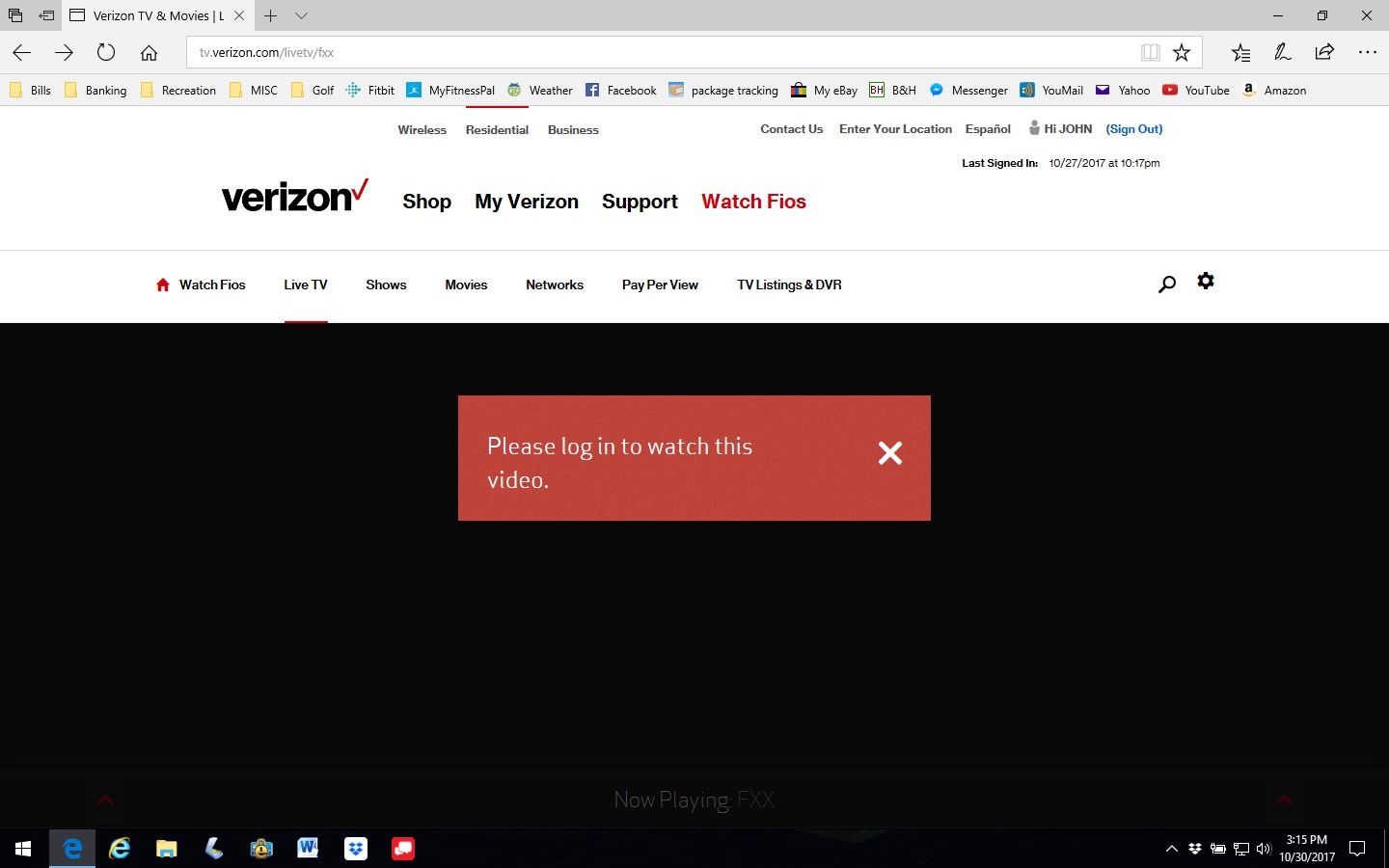Switch to TV Listings & DVR tab
This screenshot has height=868, width=1389.
(789, 285)
